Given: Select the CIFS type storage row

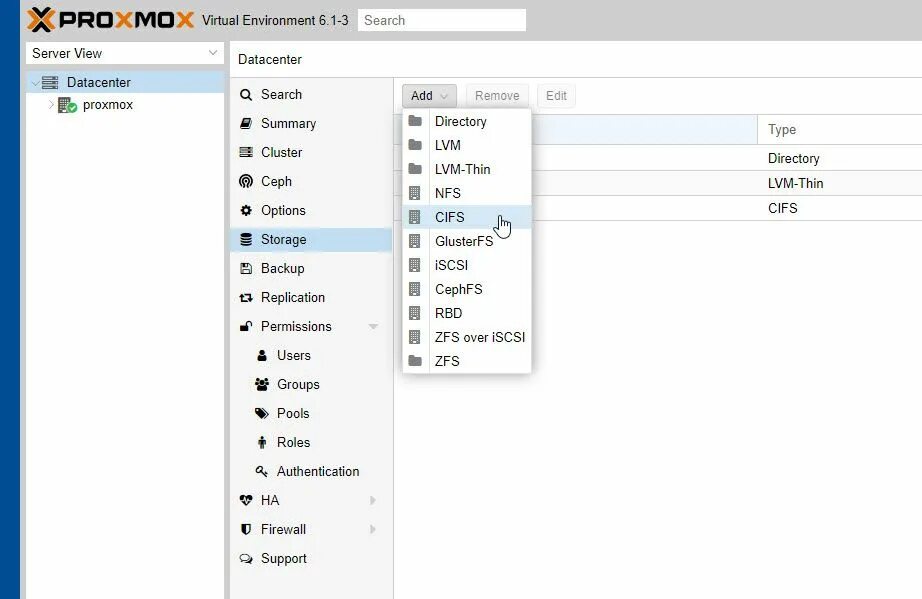Looking at the screenshot, I should [659, 208].
